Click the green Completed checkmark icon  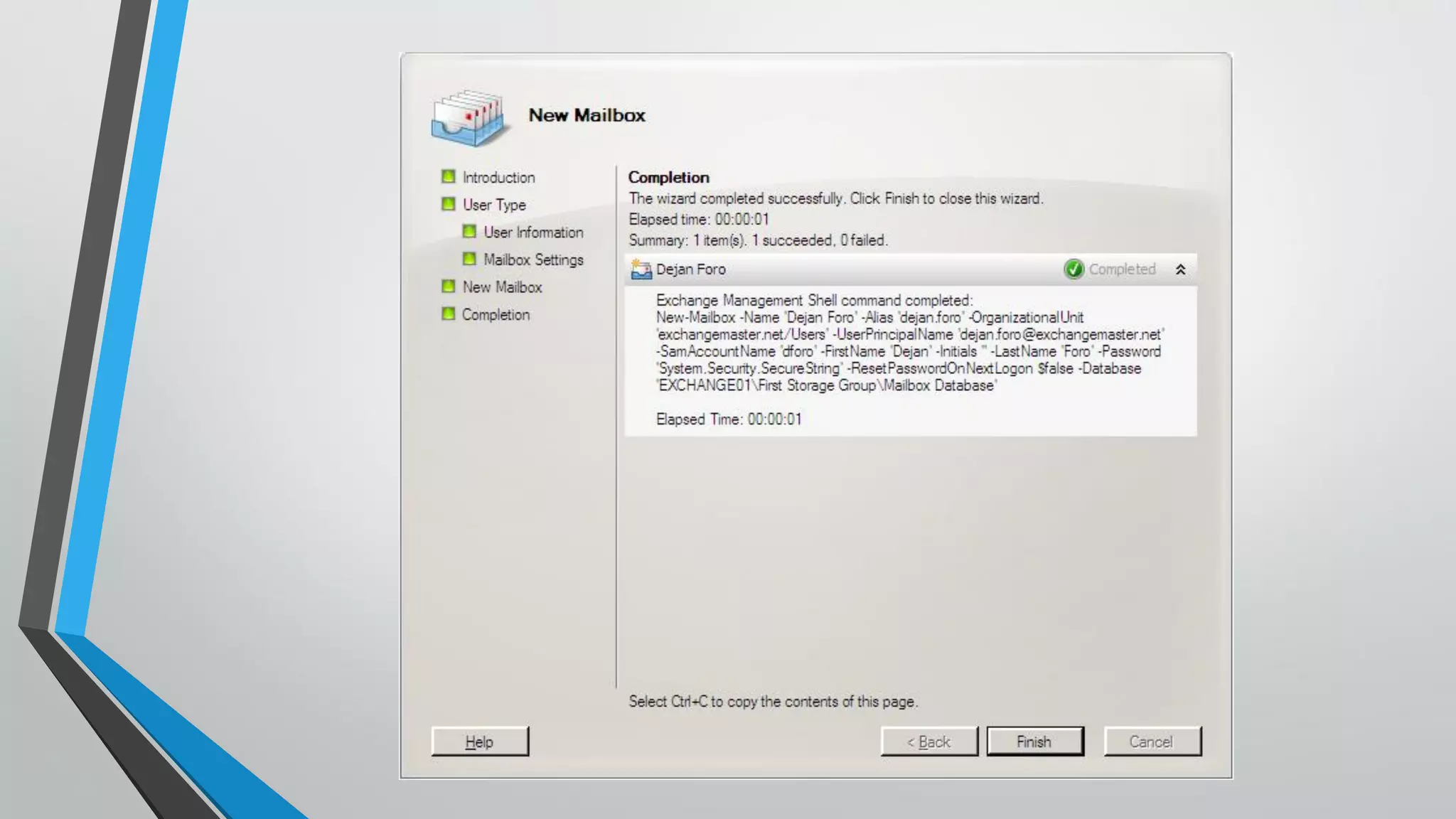1073,269
